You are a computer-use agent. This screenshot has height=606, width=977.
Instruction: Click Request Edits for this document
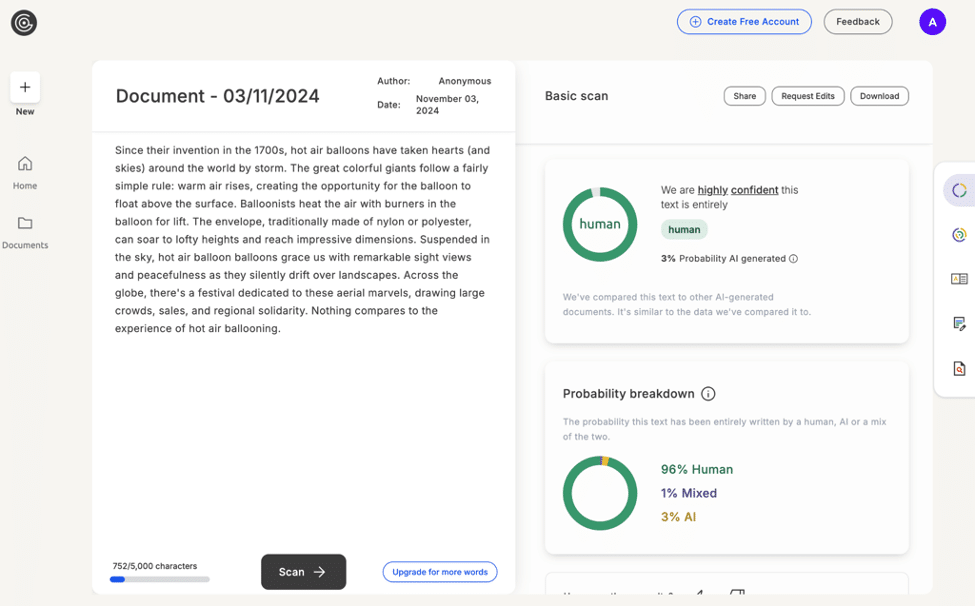click(x=807, y=96)
